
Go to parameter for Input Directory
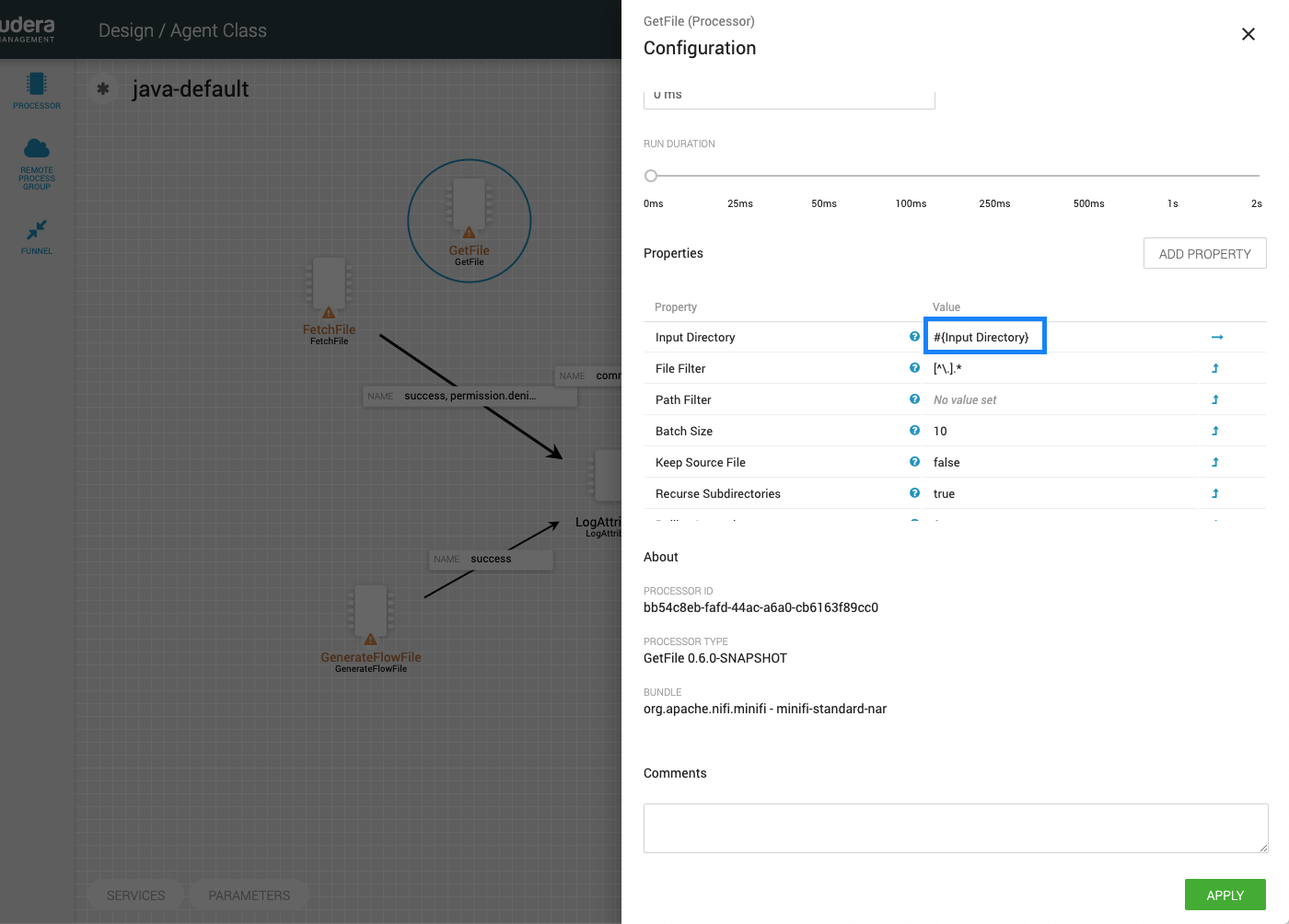coord(1216,337)
